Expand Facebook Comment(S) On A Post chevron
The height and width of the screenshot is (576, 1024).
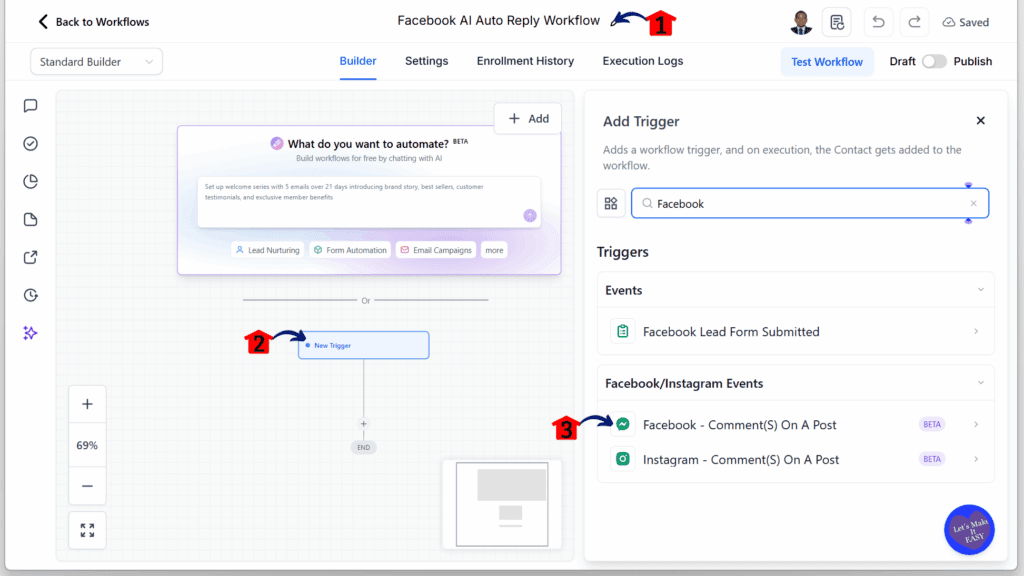(x=976, y=424)
